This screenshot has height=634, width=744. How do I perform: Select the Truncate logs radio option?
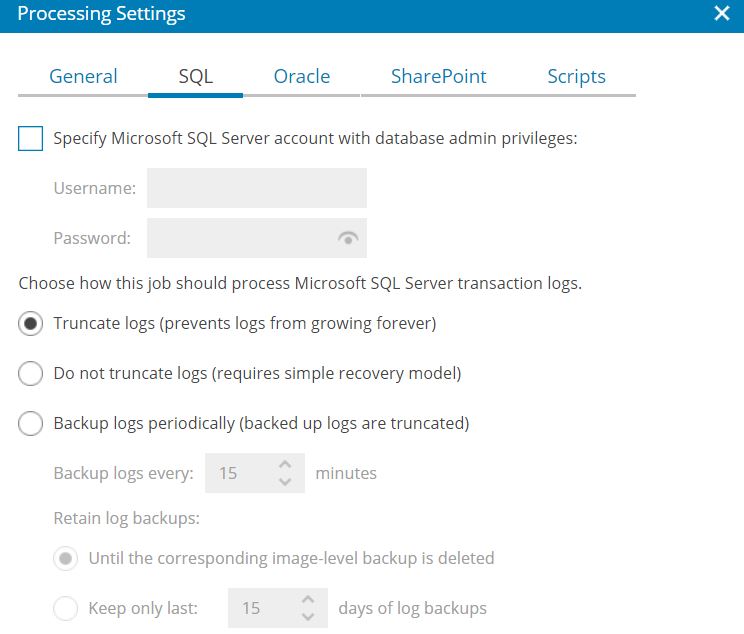click(30, 324)
